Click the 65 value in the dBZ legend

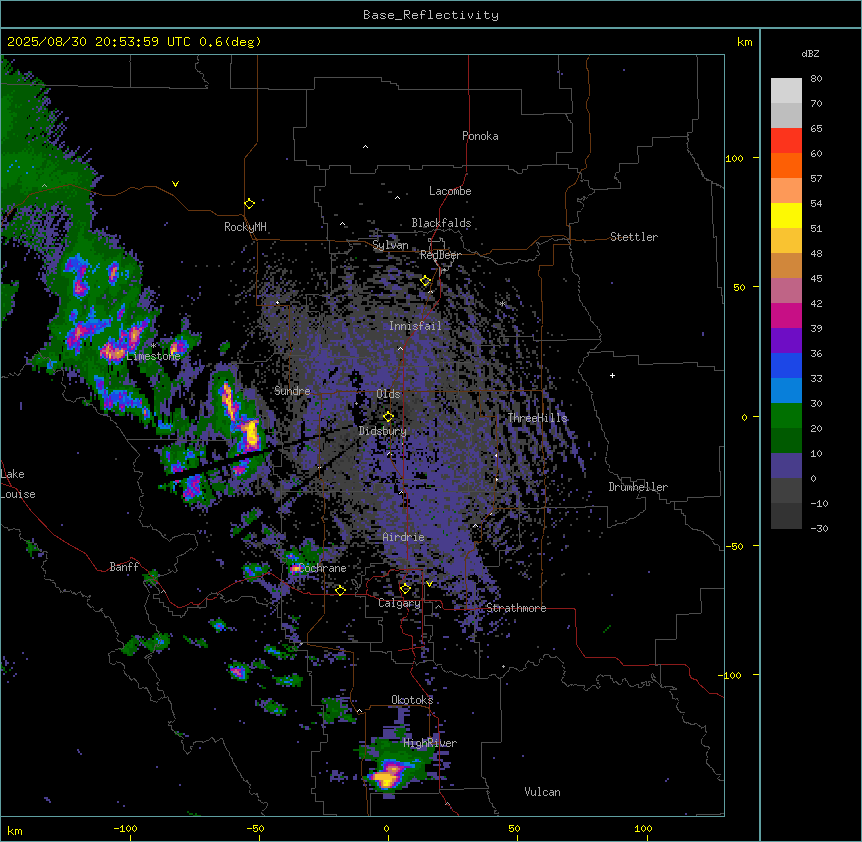816,129
